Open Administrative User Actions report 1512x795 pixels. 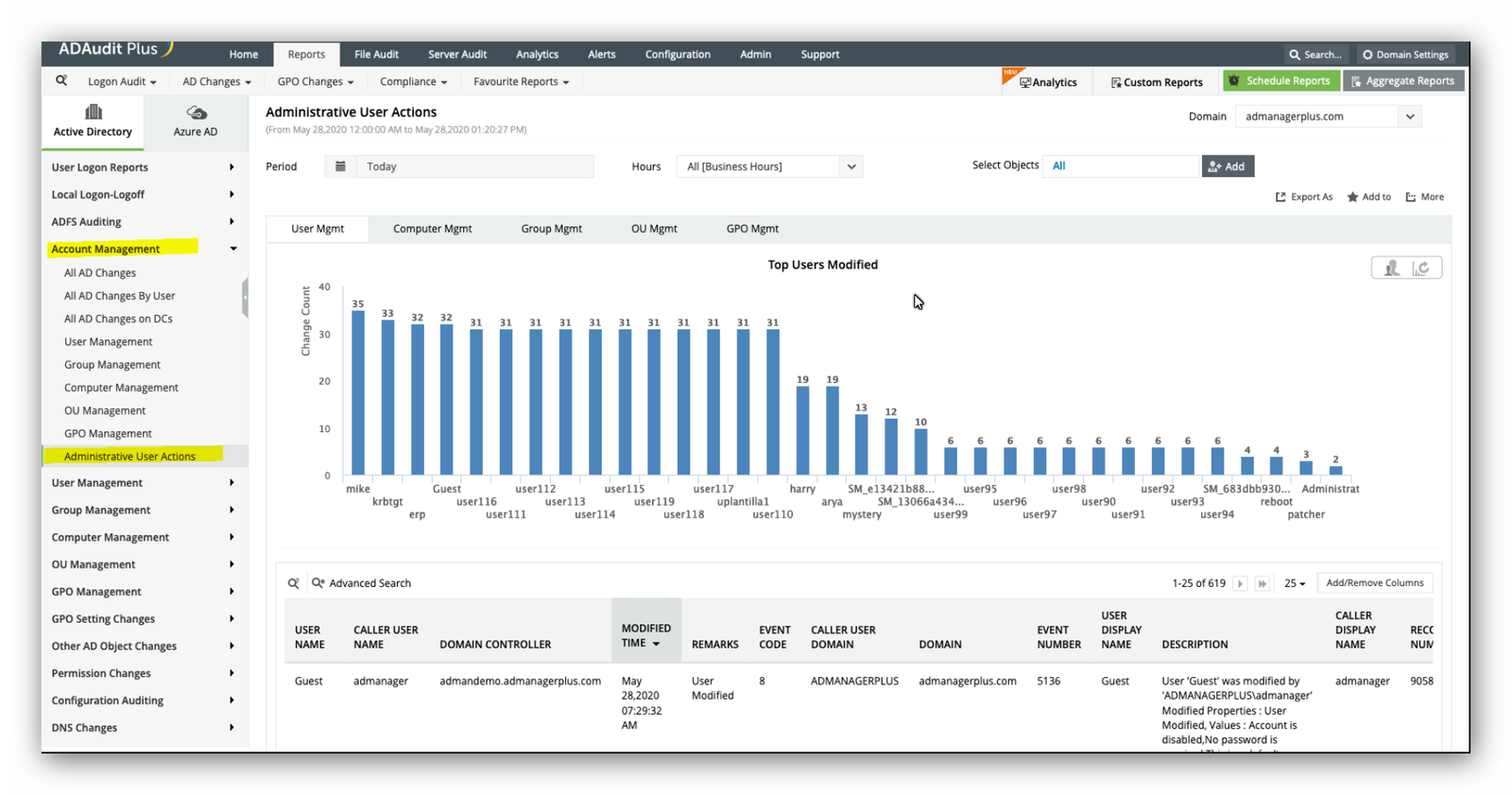(129, 457)
